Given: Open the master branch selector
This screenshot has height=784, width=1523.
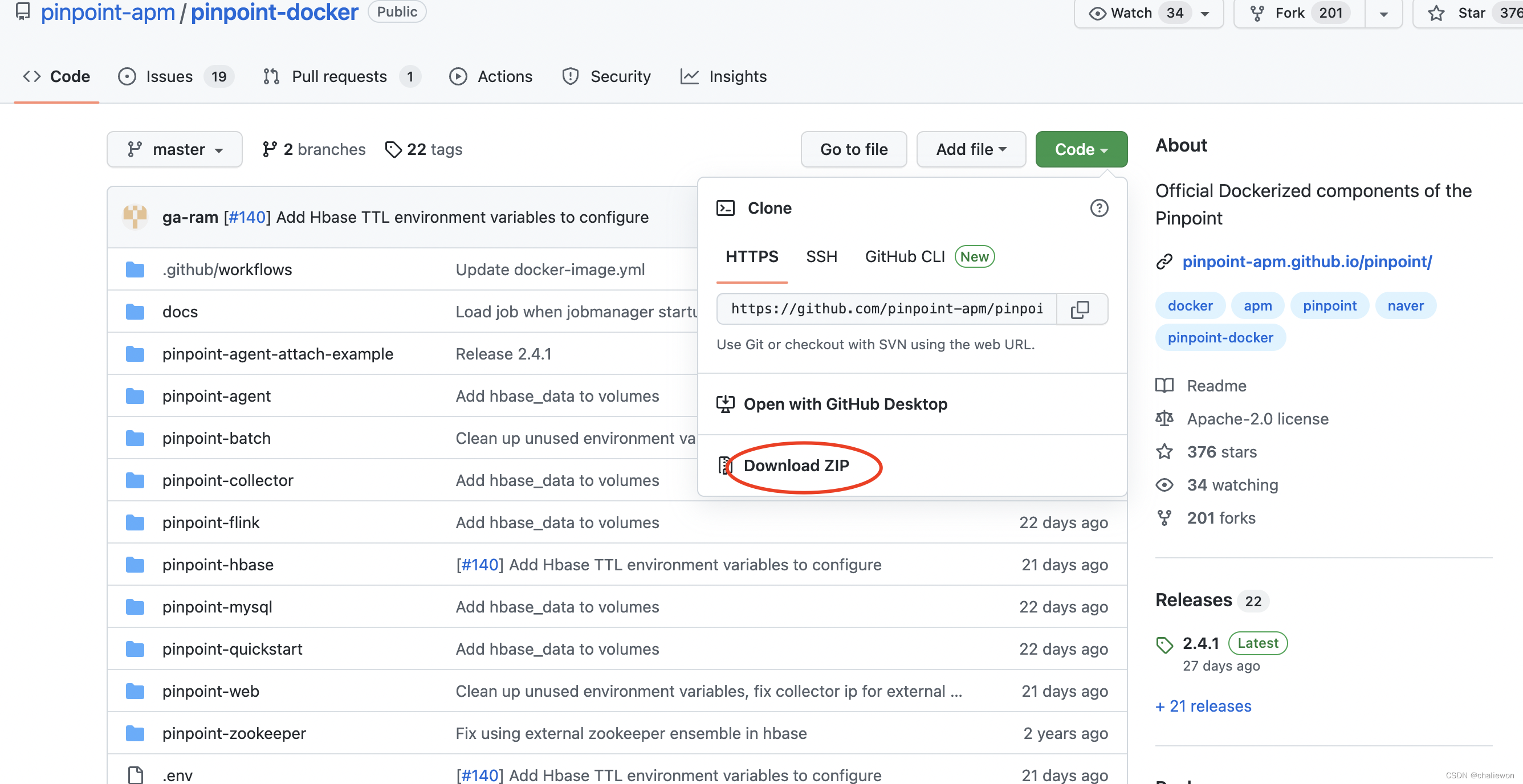Looking at the screenshot, I should pos(174,149).
